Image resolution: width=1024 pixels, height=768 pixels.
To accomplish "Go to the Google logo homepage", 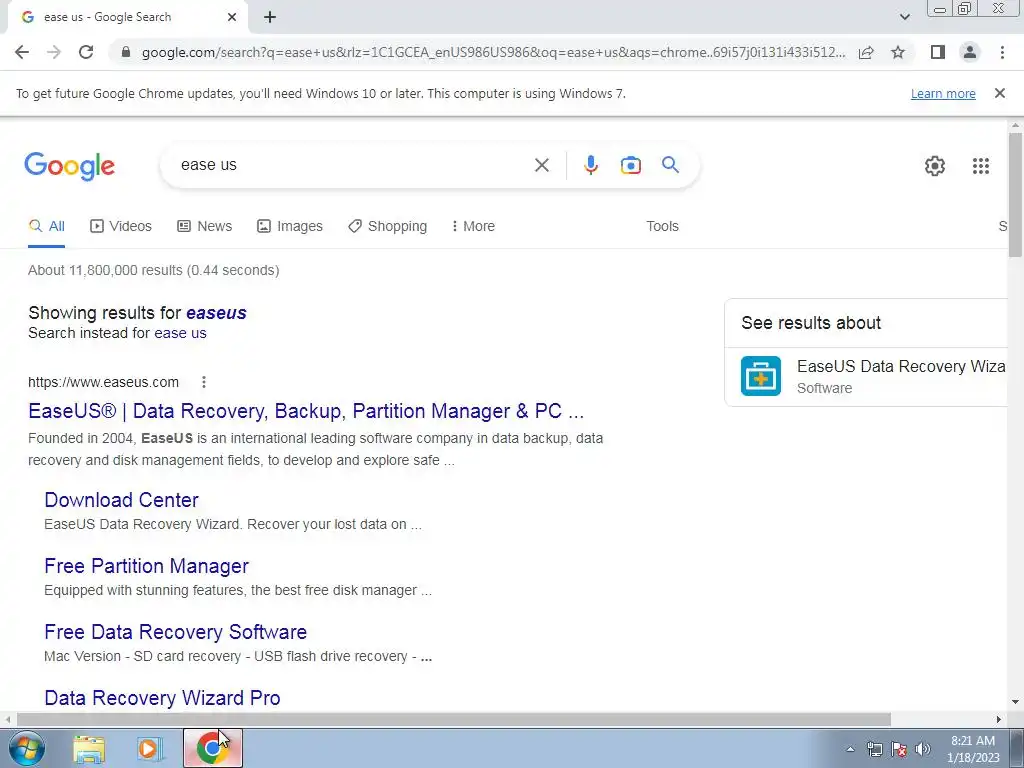I will 69,166.
